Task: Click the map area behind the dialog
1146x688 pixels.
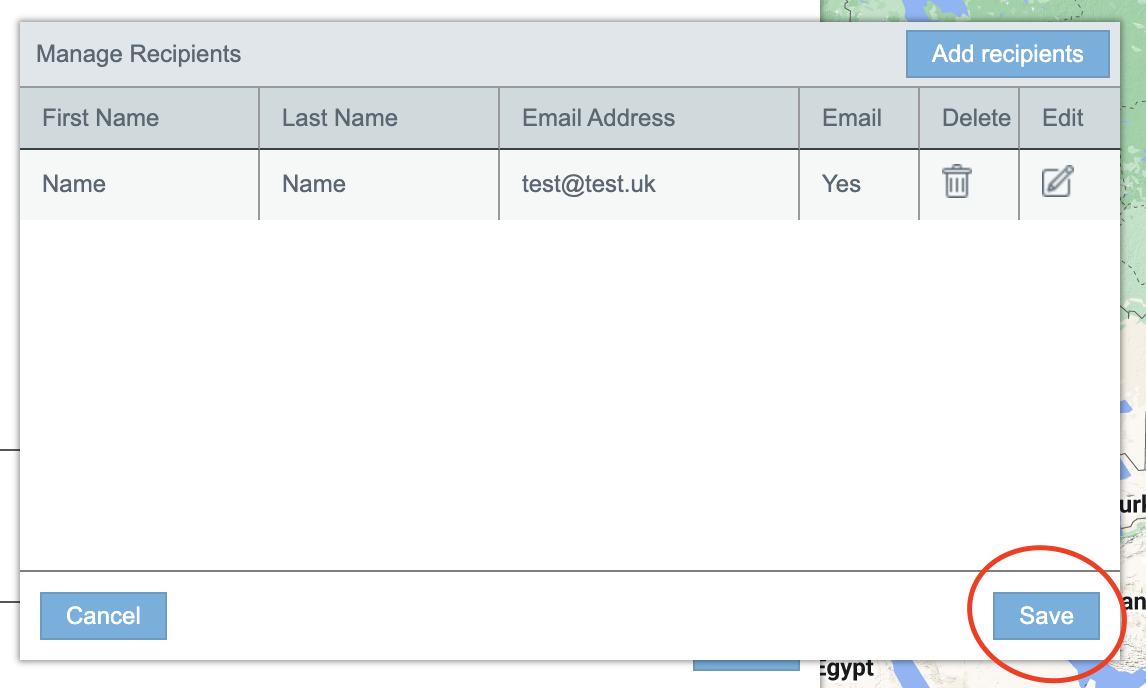Action: [1134, 300]
